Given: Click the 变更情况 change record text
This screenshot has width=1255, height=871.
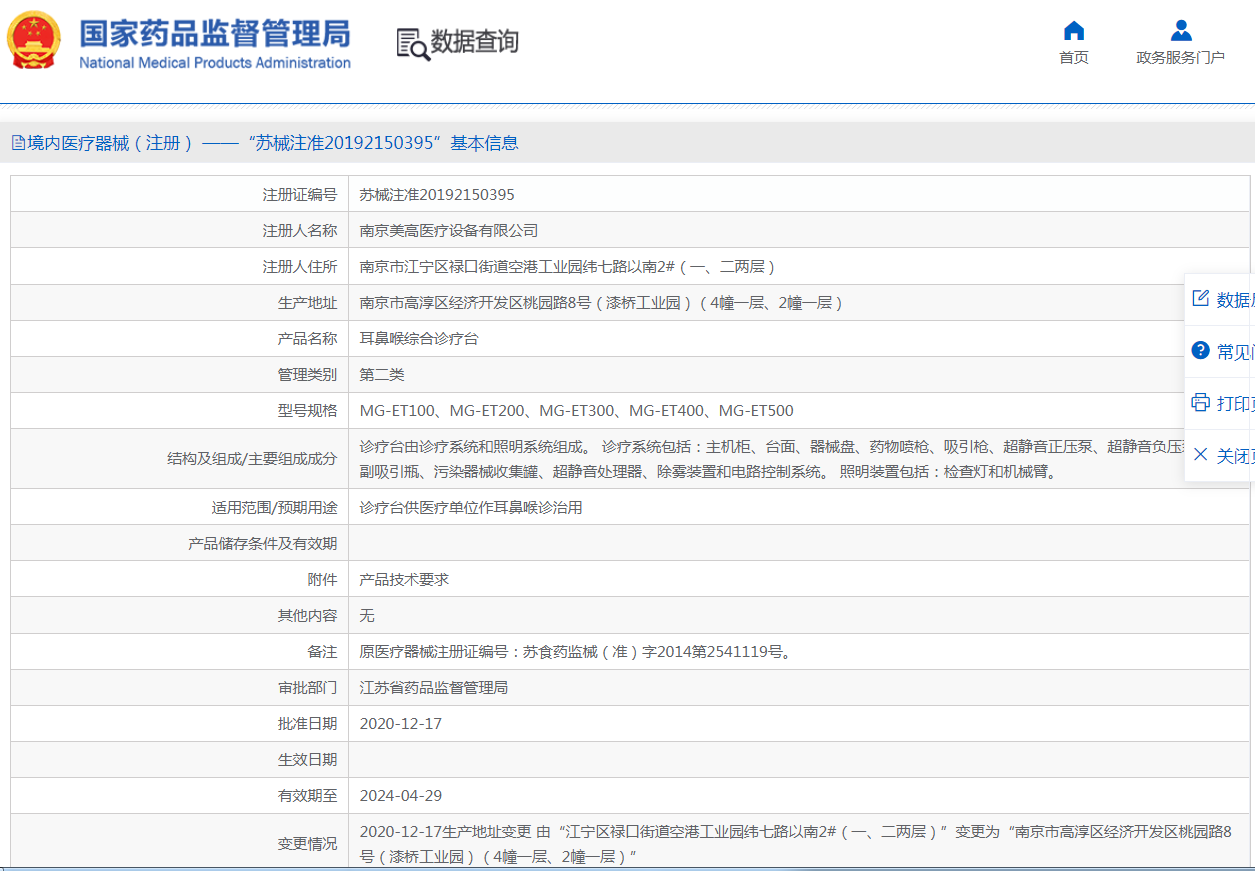Looking at the screenshot, I should [796, 844].
